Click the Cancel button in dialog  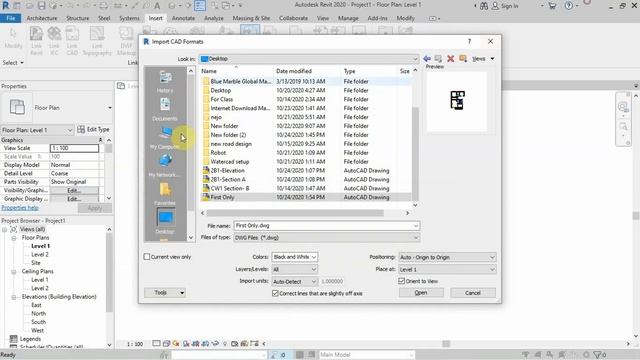pyautogui.click(x=473, y=293)
